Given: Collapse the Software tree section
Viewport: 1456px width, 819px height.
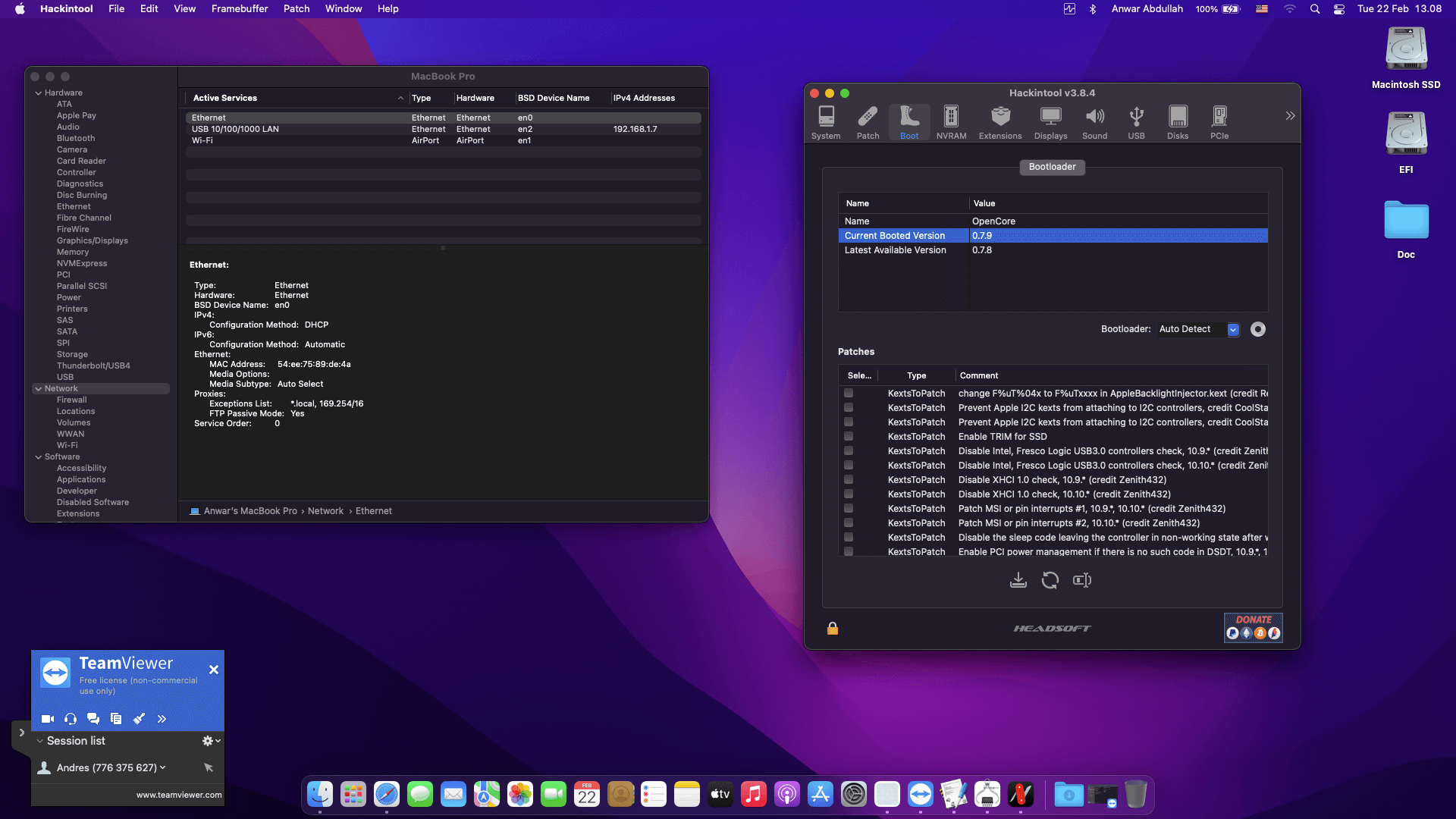Looking at the screenshot, I should (x=38, y=457).
